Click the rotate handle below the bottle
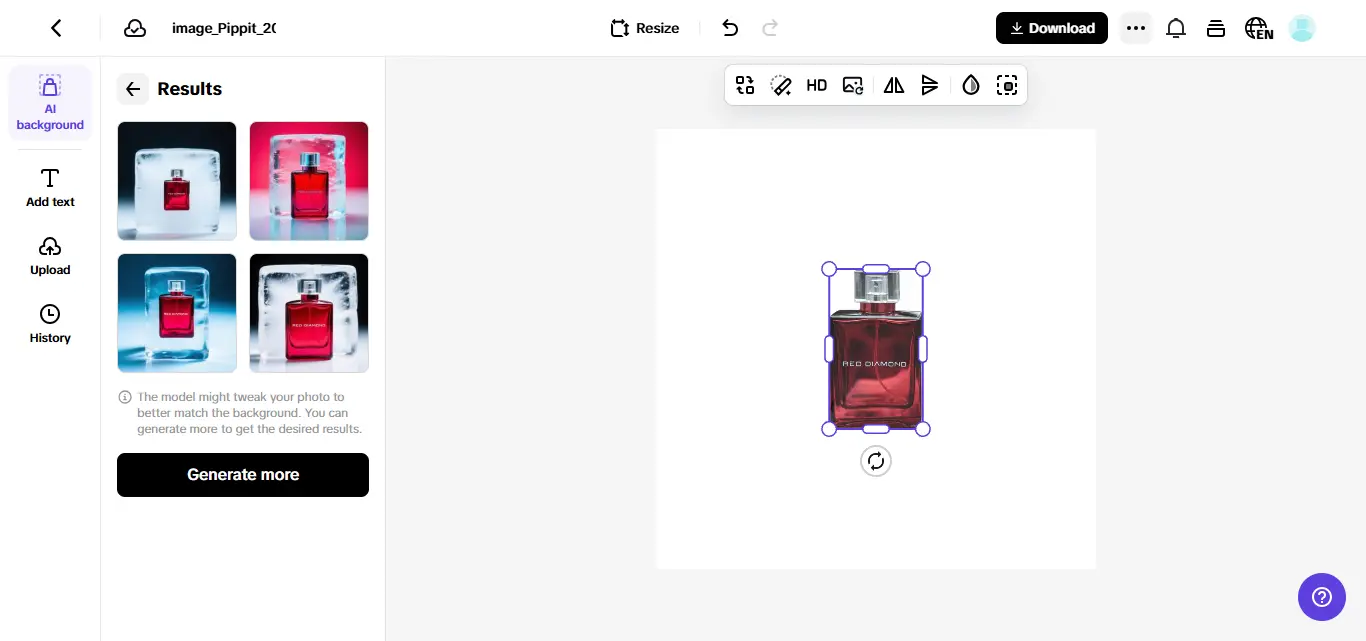Image resolution: width=1366 pixels, height=641 pixels. pos(876,461)
